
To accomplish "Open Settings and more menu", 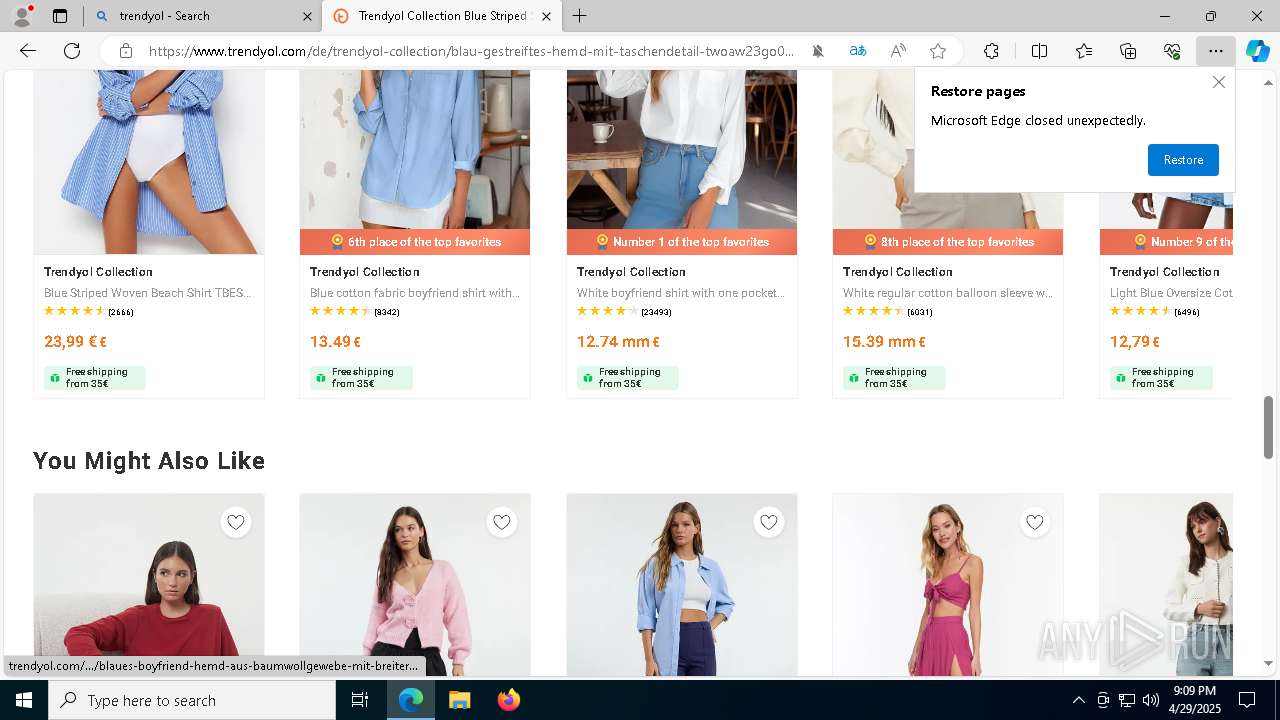I will (1215, 51).
